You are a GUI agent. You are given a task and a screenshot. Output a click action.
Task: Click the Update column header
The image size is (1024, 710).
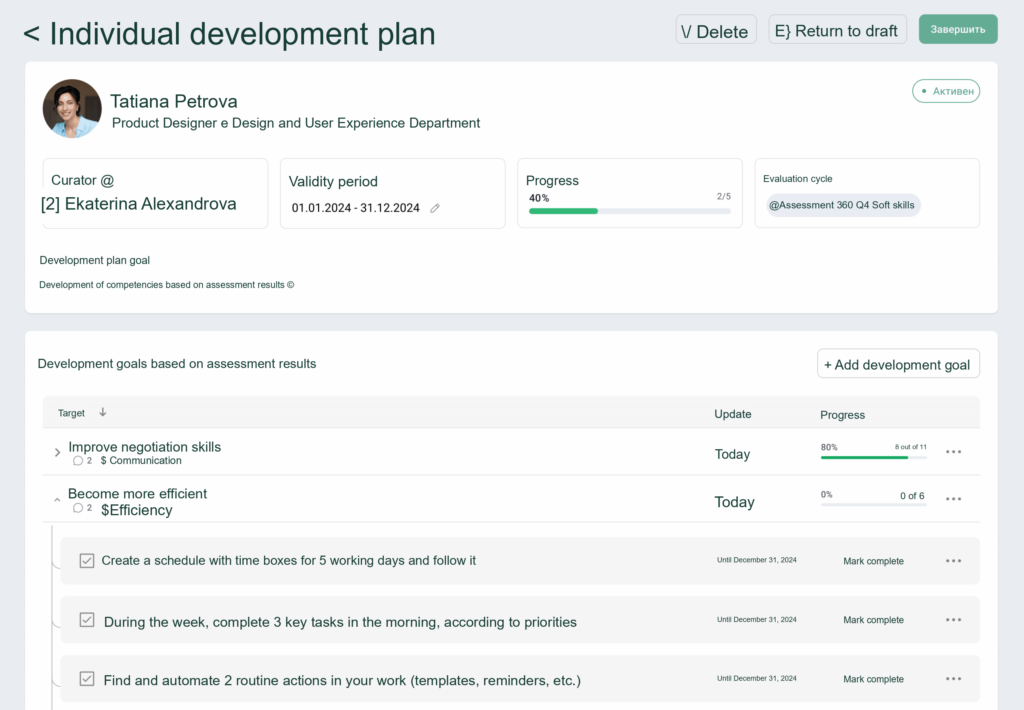[733, 414]
